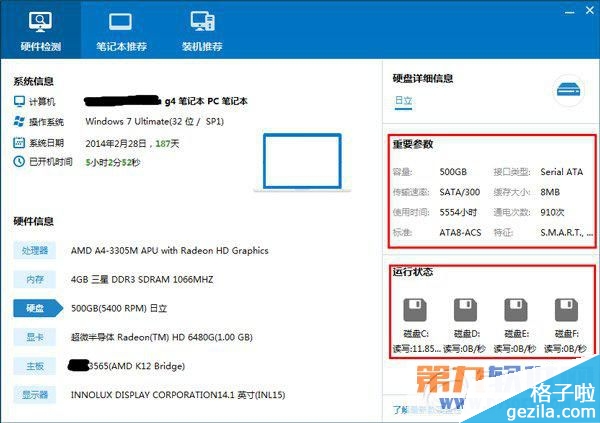Click the 磁盘F: disk icon

(x=566, y=309)
